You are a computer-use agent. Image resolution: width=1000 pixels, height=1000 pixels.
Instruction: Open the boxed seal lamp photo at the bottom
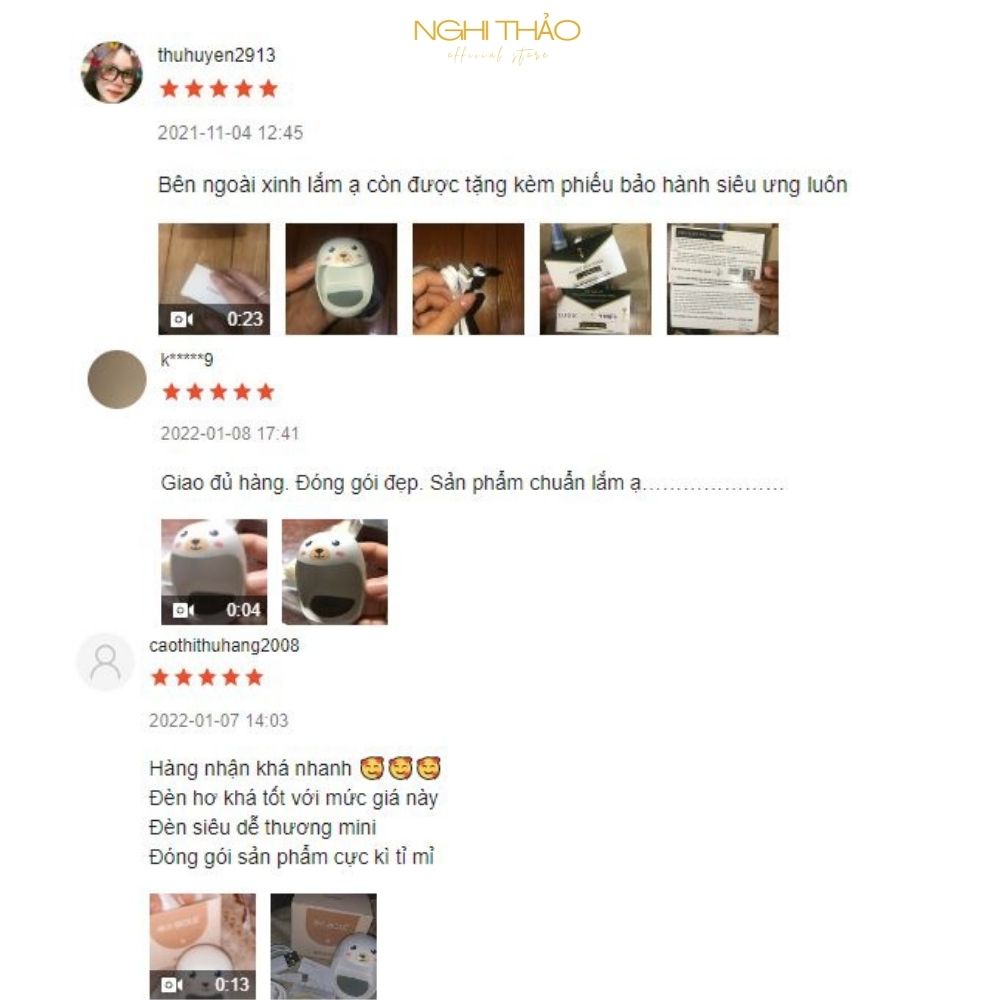323,946
